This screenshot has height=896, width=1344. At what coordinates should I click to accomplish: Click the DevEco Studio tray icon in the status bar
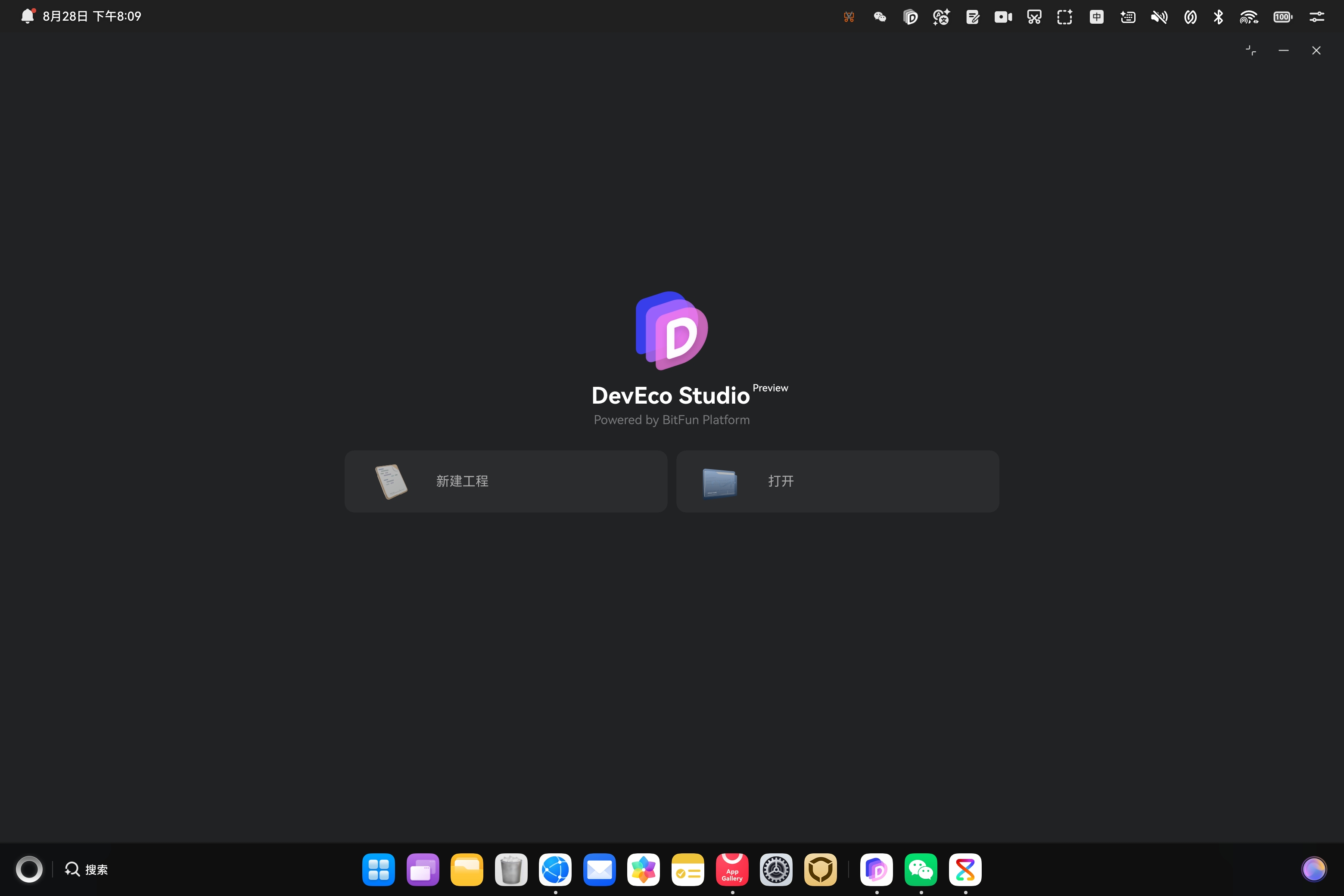(911, 17)
